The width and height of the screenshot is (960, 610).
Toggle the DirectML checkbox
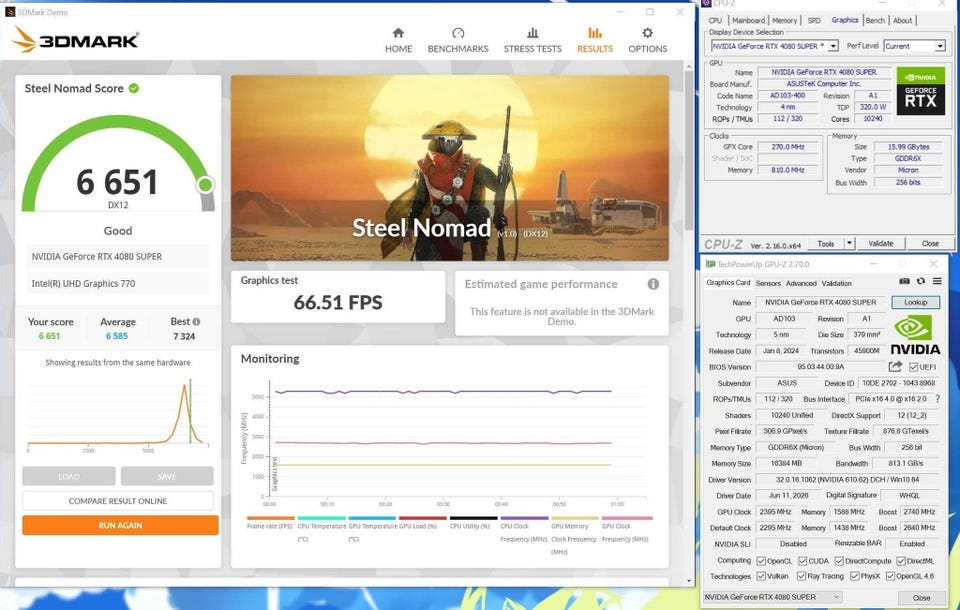coord(901,561)
